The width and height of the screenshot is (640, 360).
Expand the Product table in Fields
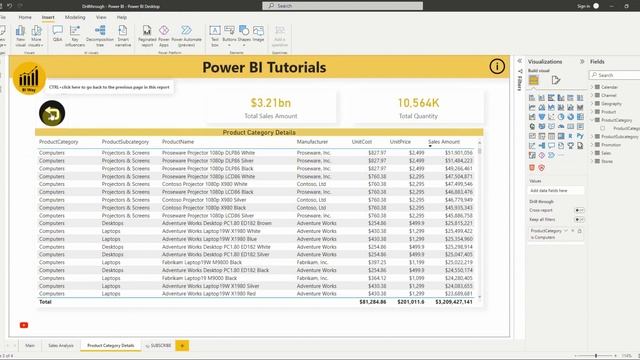592,112
